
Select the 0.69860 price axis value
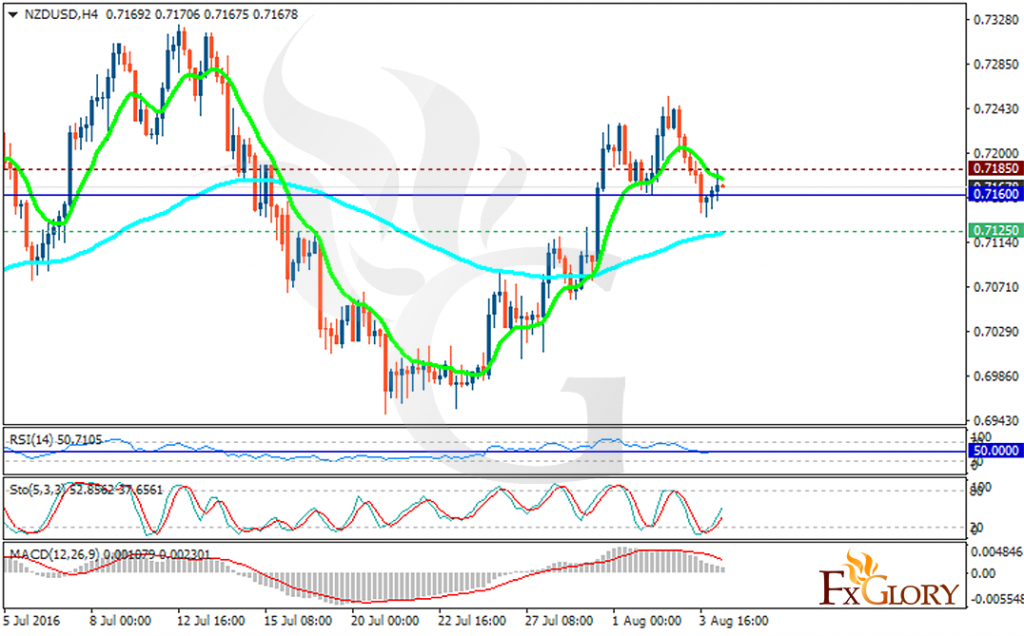click(x=996, y=375)
